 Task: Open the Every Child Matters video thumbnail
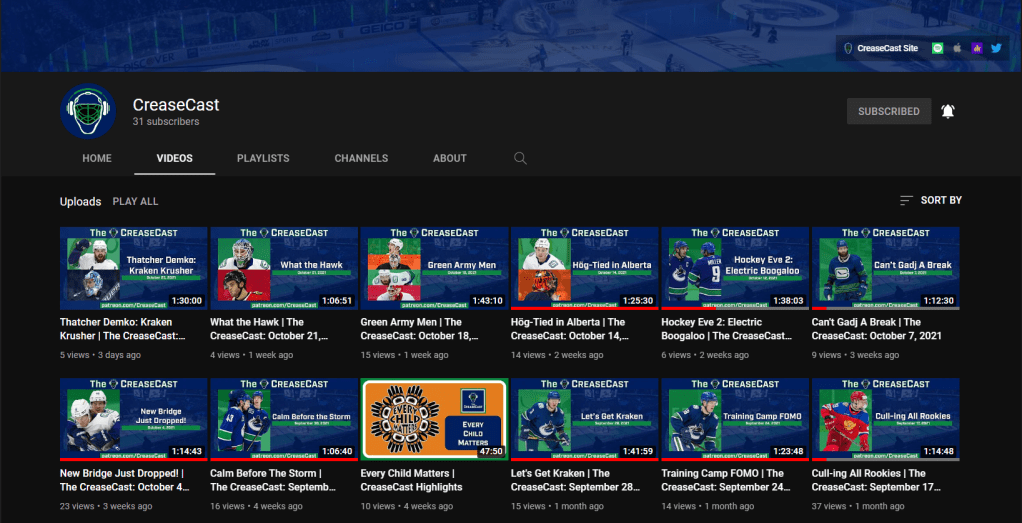(434, 418)
